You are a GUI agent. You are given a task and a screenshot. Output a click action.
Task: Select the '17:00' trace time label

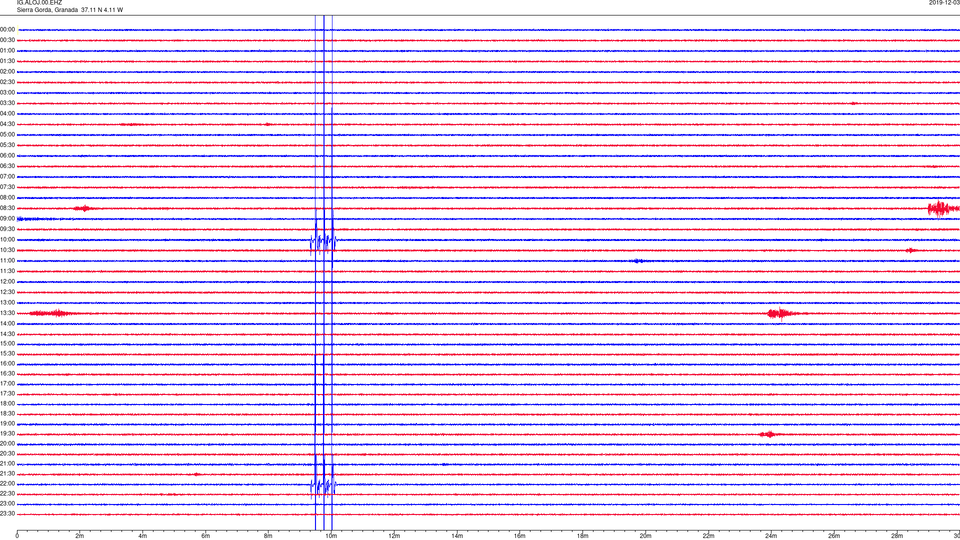pyautogui.click(x=7, y=384)
